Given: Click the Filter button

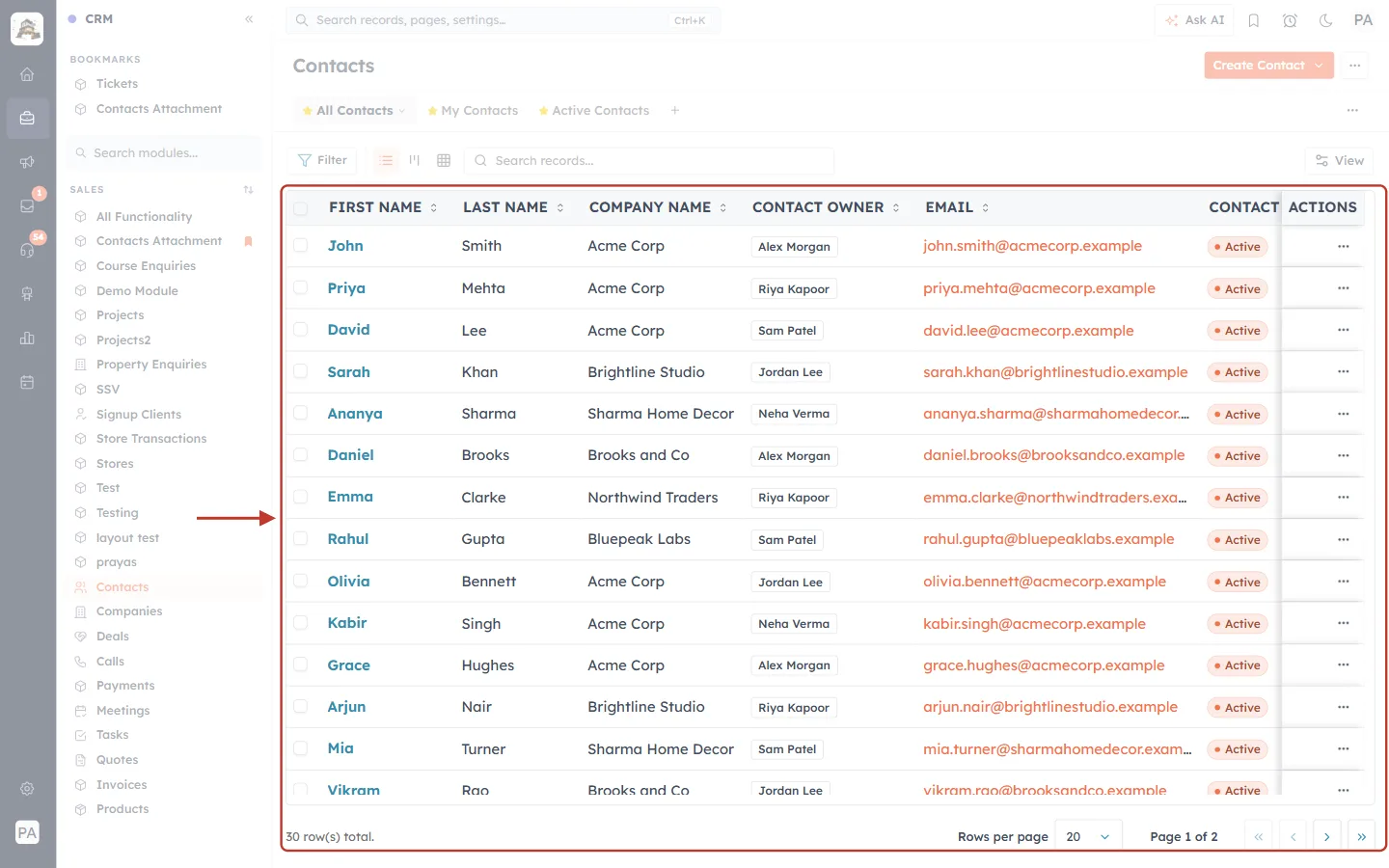Looking at the screenshot, I should click(x=322, y=160).
